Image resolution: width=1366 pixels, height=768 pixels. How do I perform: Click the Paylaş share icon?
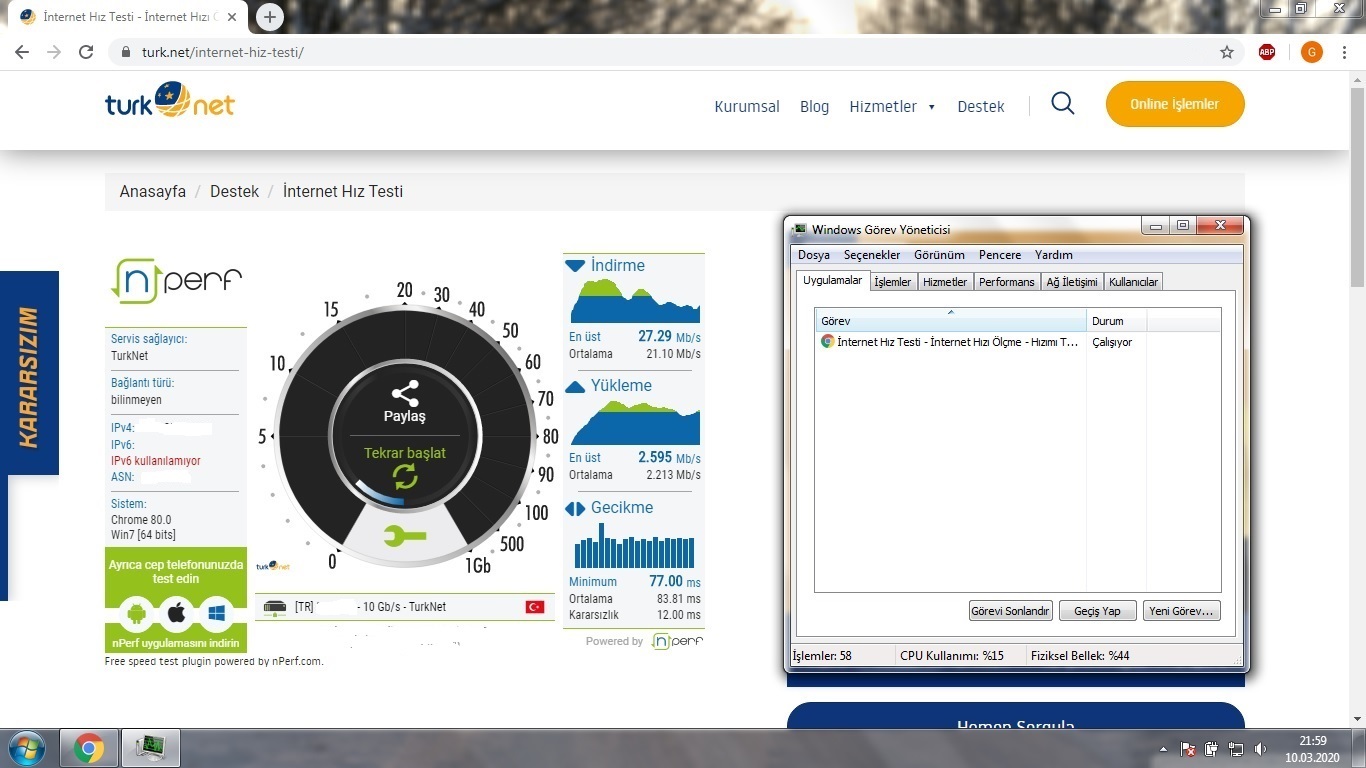(x=405, y=393)
